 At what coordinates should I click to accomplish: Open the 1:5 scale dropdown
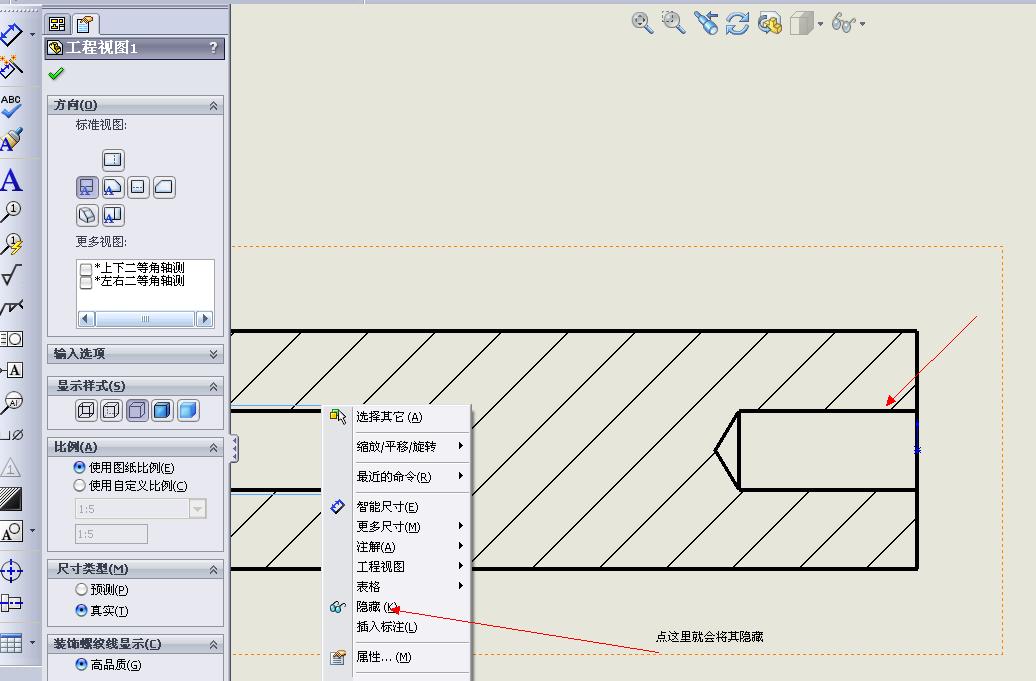(x=198, y=509)
